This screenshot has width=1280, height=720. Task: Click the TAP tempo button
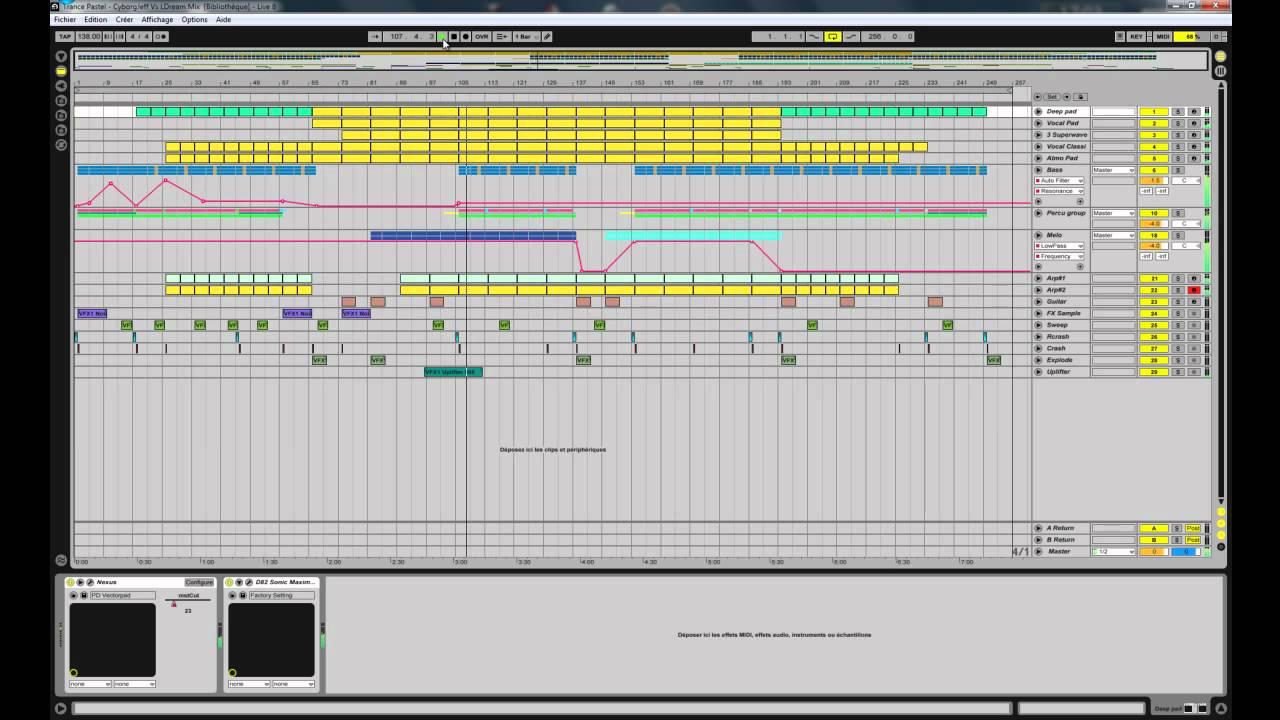[x=65, y=37]
